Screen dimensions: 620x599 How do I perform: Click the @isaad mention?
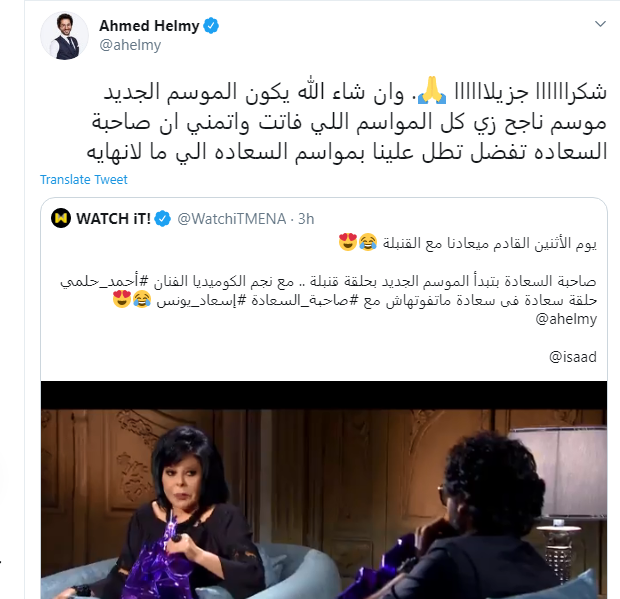pos(573,357)
